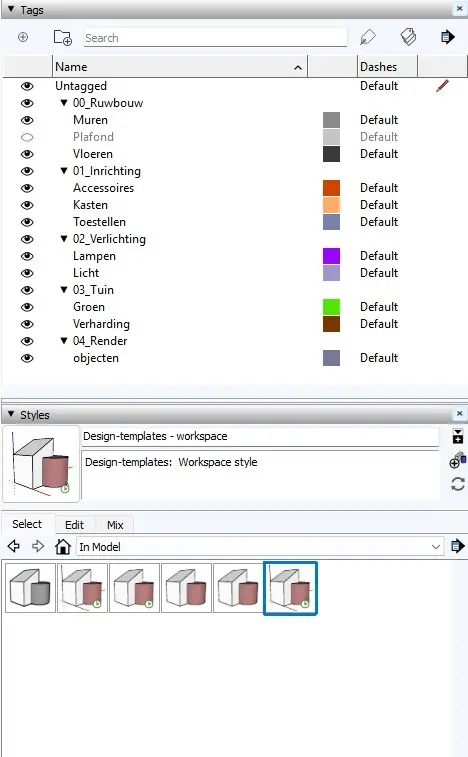This screenshot has width=468, height=757.
Task: Select the first gray style thumbnail
Action: tap(30, 588)
